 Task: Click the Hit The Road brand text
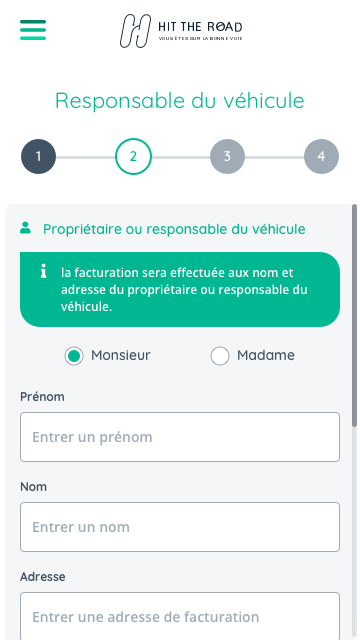pyautogui.click(x=200, y=27)
